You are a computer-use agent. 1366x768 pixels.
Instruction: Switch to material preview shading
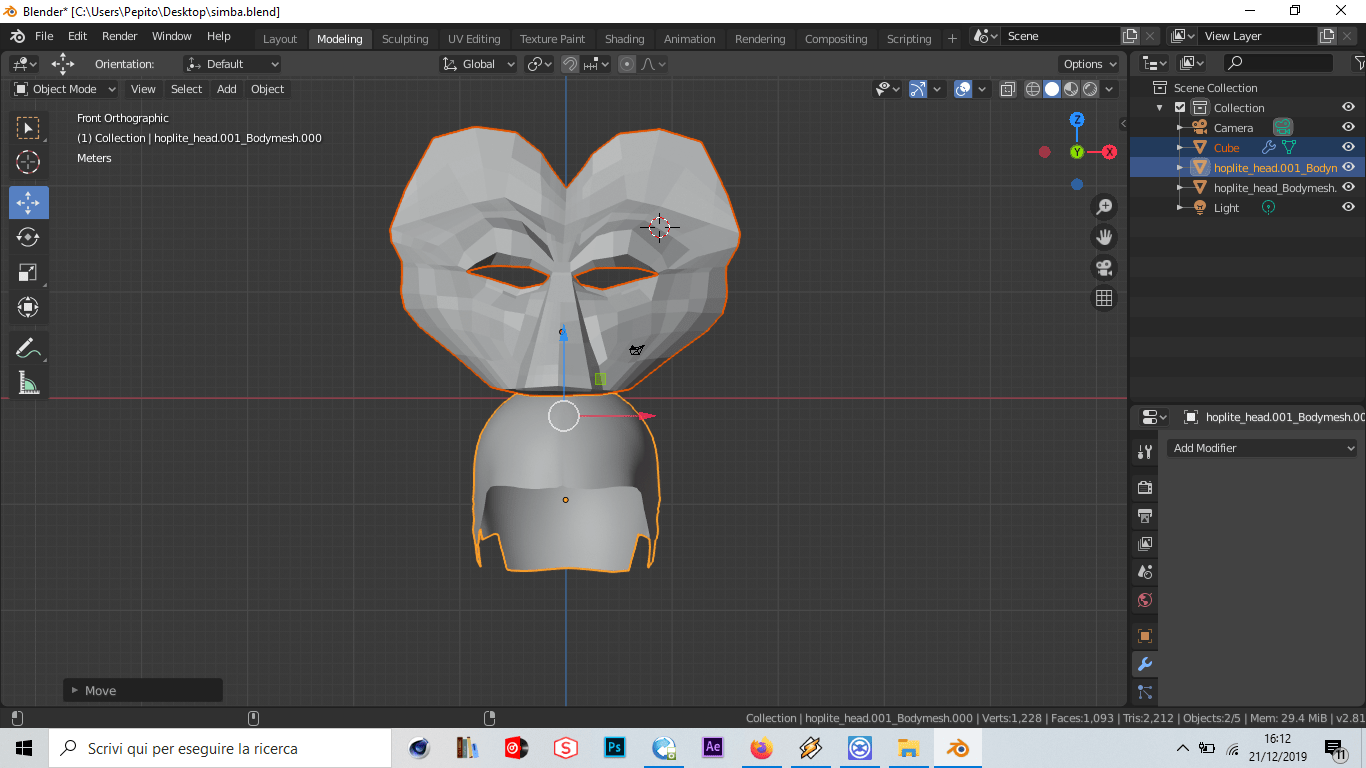point(1071,89)
